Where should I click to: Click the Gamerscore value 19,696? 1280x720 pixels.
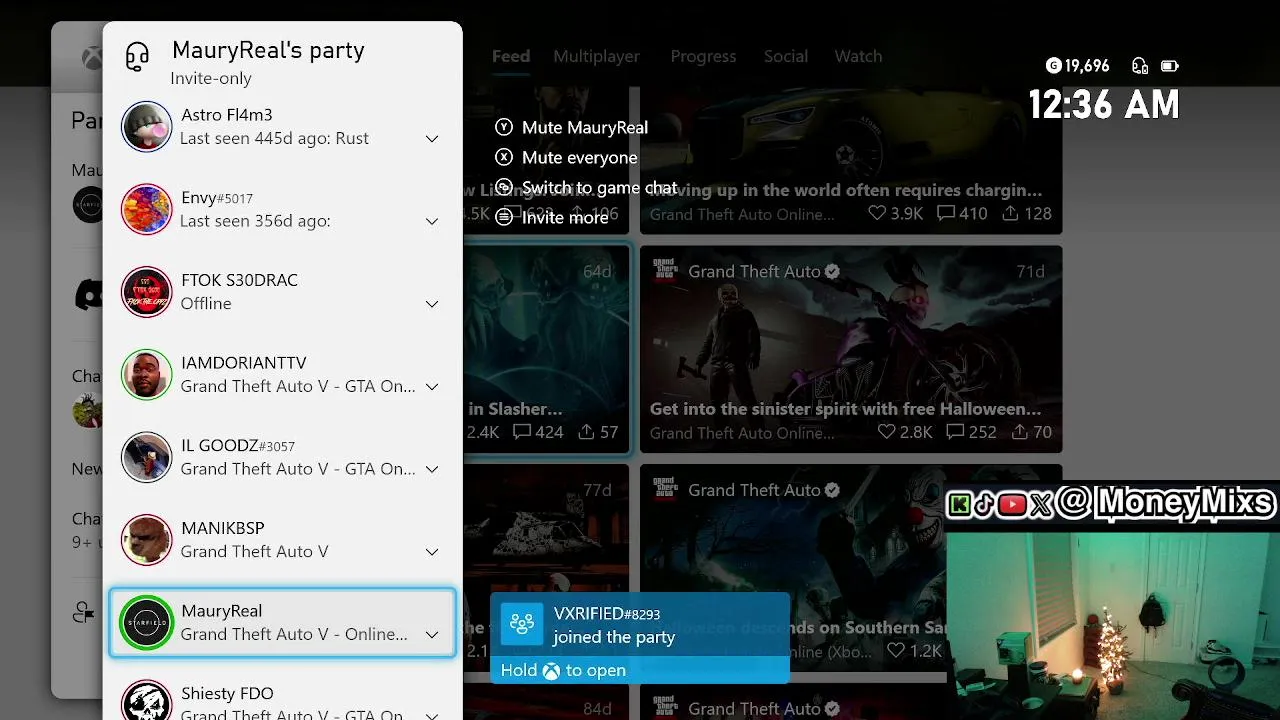click(1087, 66)
